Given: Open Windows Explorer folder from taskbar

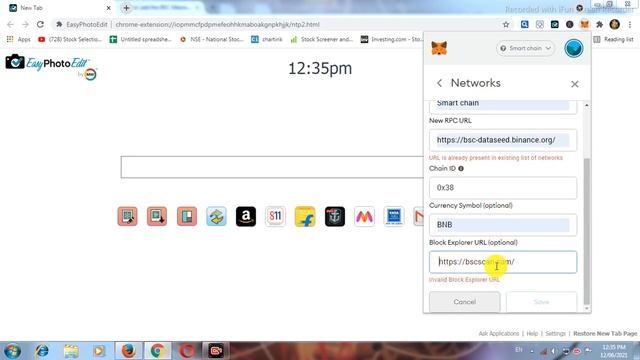Looking at the screenshot, I should click(x=71, y=351).
